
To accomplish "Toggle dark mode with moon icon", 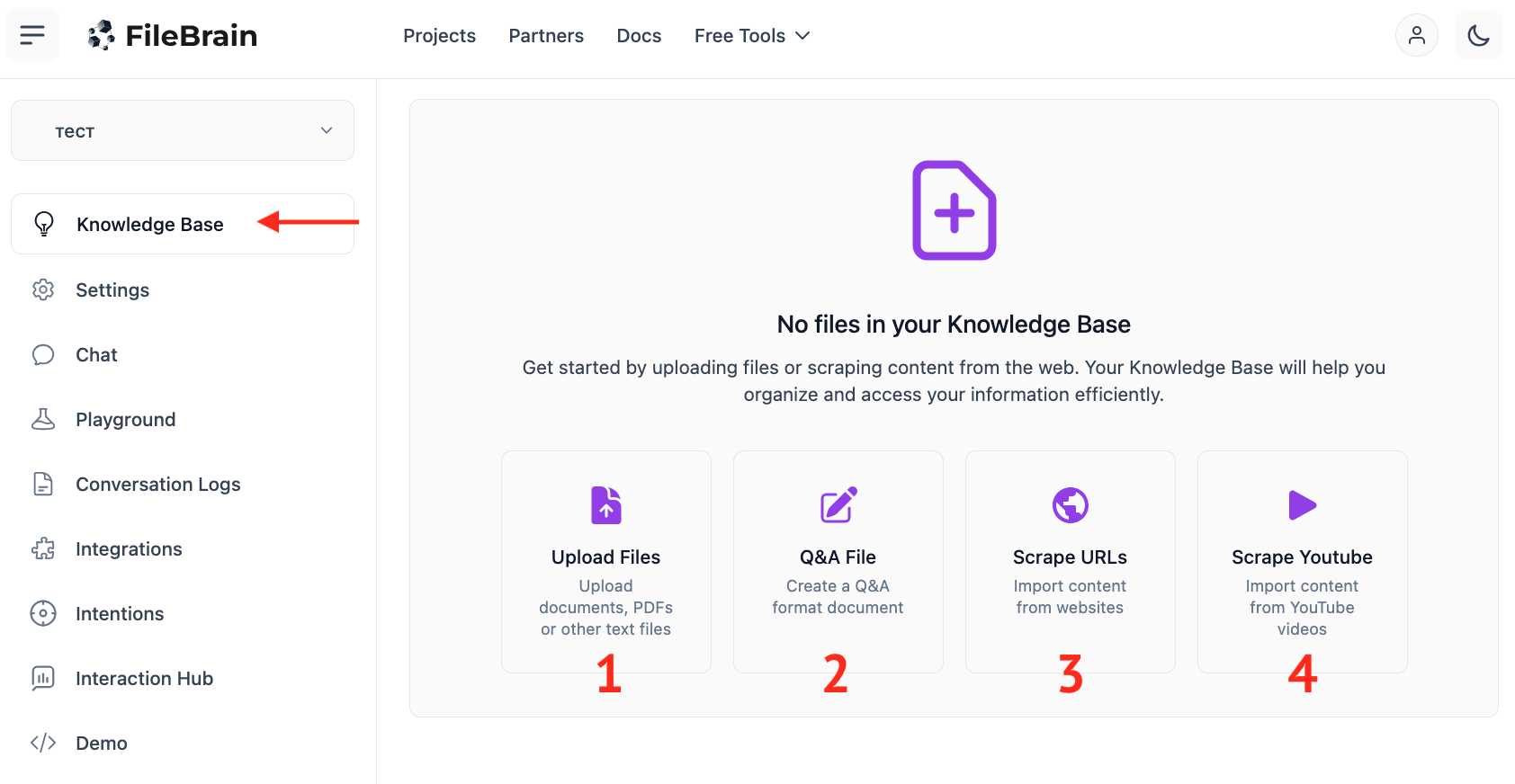I will click(1478, 35).
